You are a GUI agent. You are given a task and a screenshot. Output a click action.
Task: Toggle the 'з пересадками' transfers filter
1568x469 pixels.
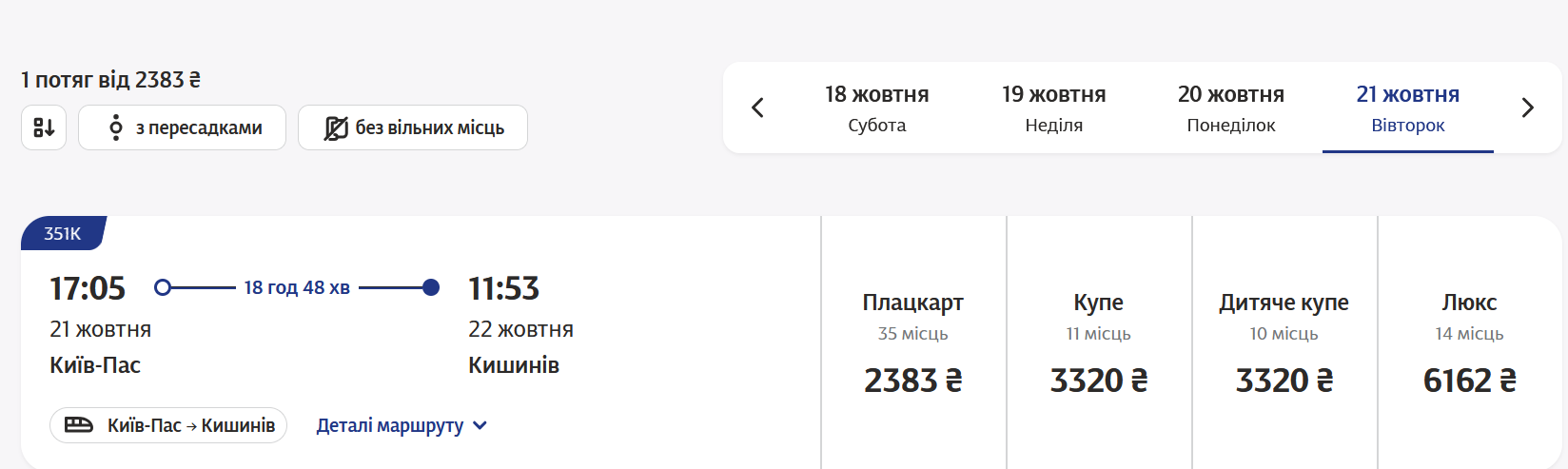coord(182,127)
